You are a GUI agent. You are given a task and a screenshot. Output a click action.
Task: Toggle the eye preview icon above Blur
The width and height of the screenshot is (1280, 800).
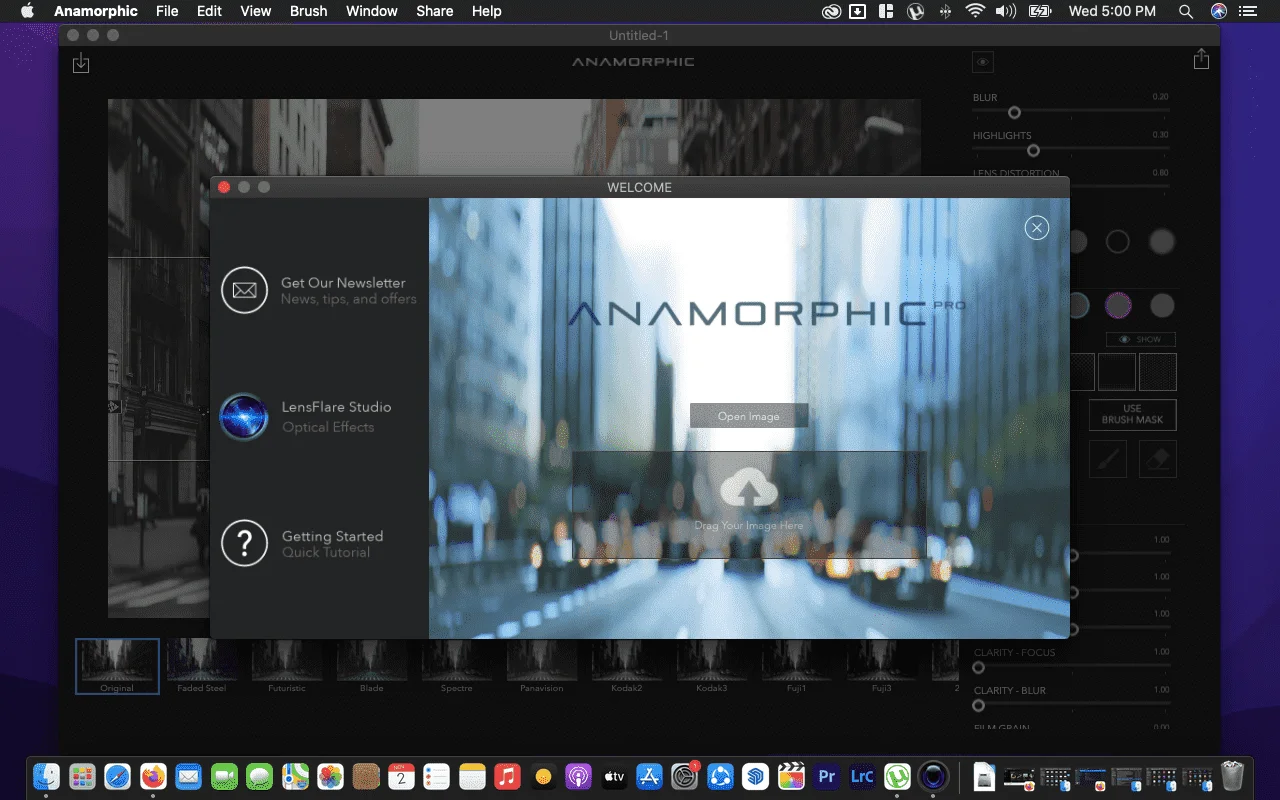pos(983,62)
